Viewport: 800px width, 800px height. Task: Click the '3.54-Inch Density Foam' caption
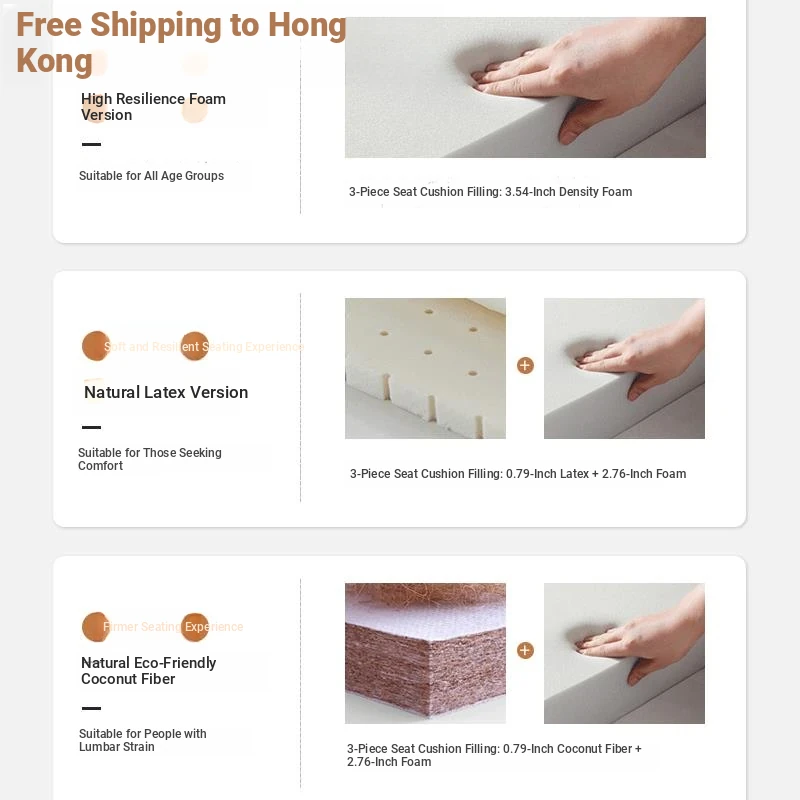pos(568,192)
